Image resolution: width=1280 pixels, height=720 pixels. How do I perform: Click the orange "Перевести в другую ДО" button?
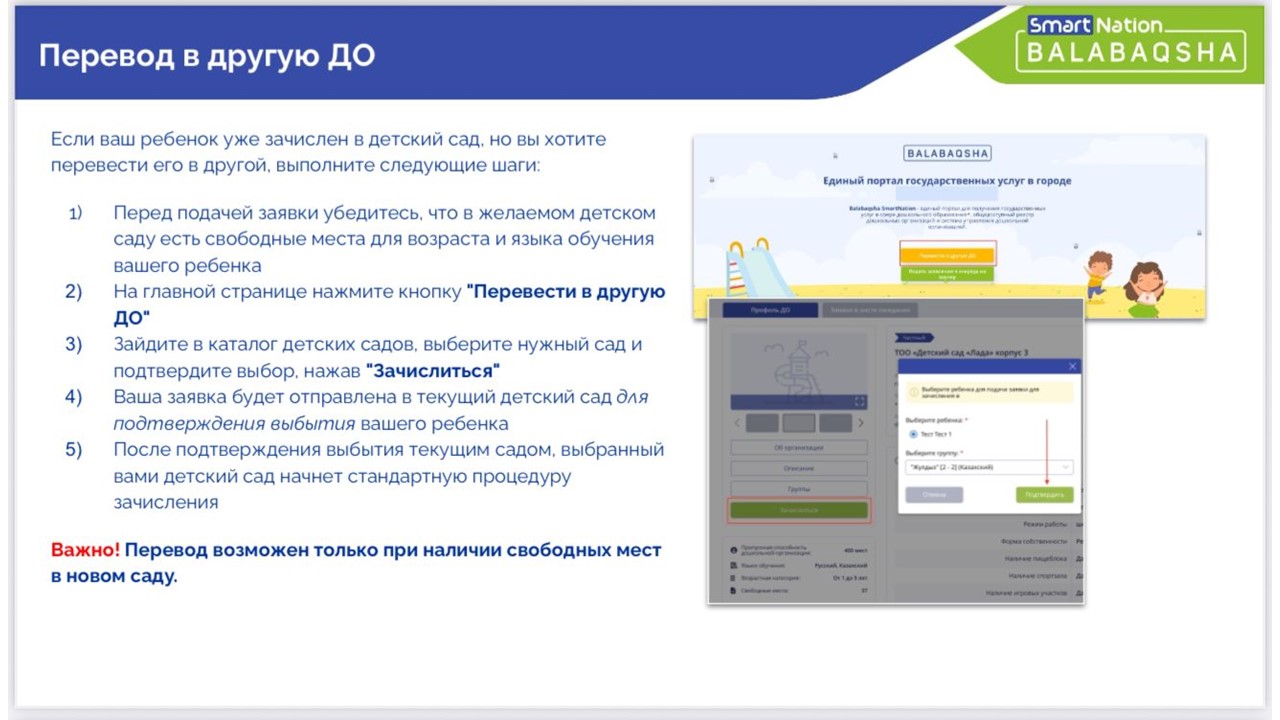pyautogui.click(x=947, y=255)
